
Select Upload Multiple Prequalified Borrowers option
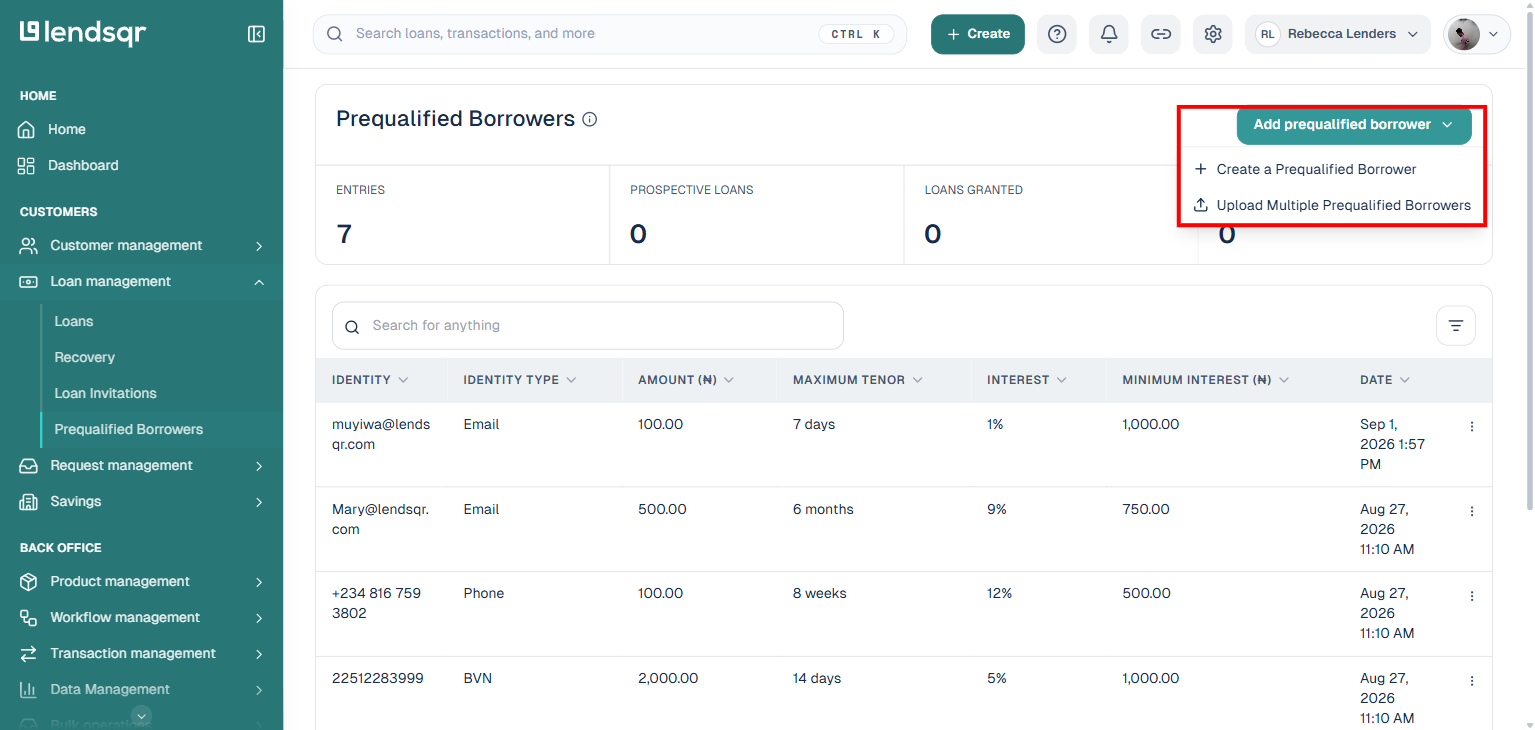tap(1332, 206)
